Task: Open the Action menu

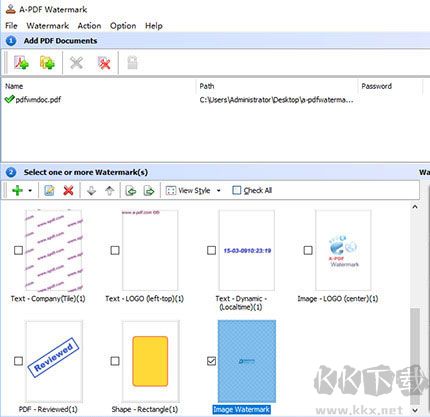Action: click(89, 26)
